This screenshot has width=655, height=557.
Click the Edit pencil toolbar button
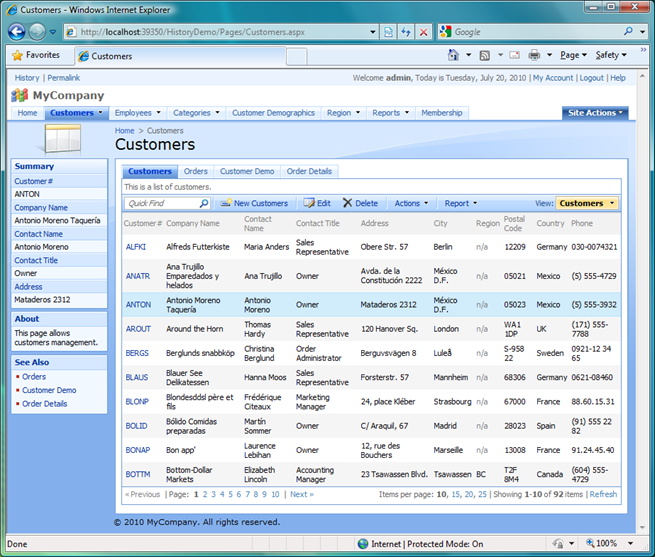(317, 203)
